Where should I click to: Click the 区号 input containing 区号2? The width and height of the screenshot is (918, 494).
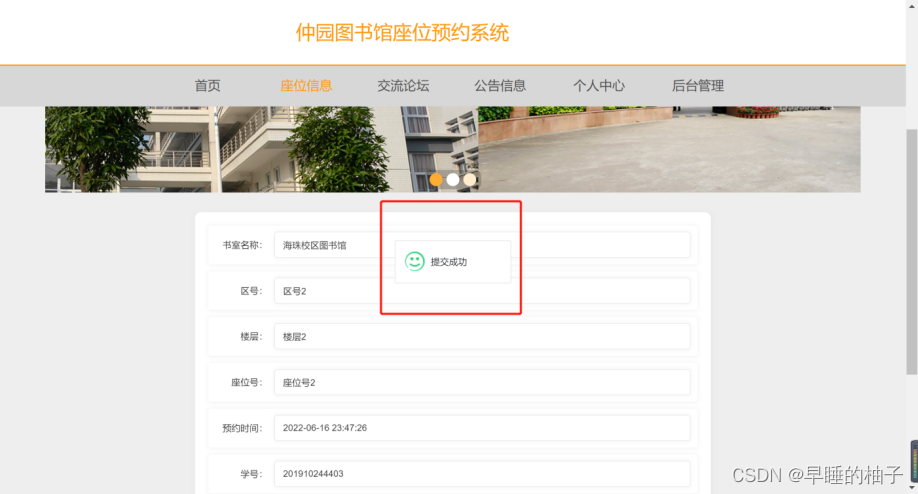[482, 291]
